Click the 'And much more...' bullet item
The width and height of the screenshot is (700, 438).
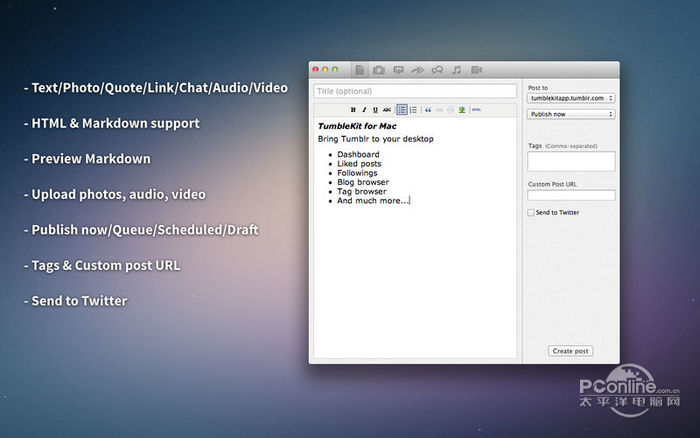tap(373, 201)
